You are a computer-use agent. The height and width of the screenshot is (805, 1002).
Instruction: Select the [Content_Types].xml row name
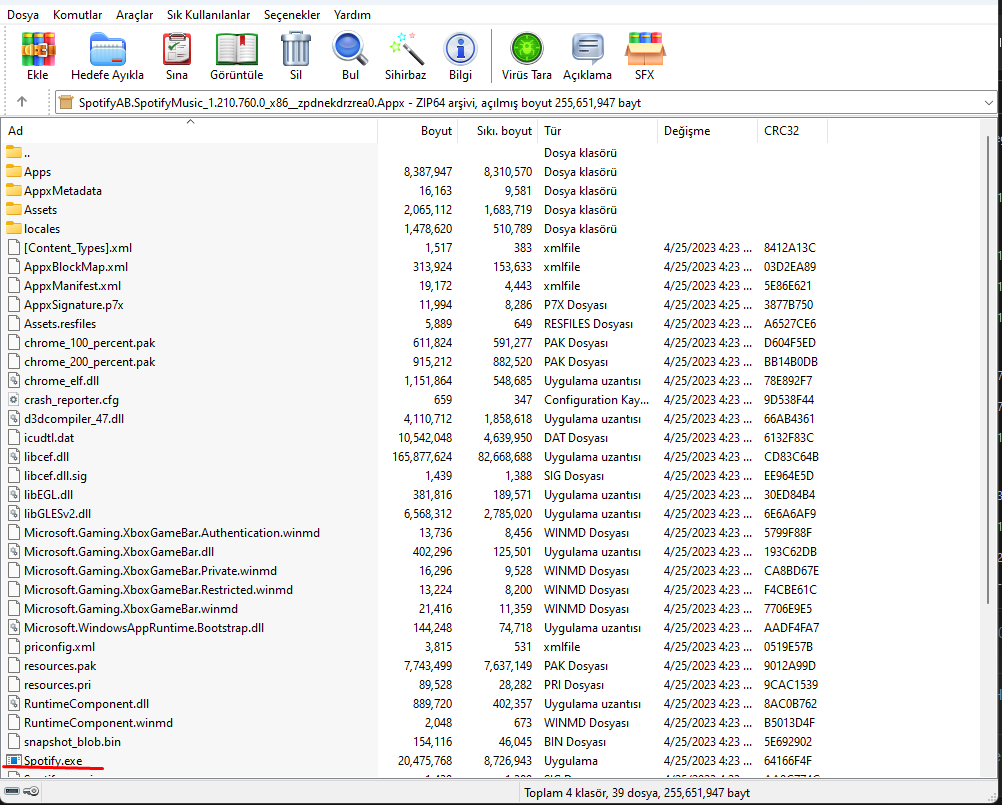pos(78,247)
